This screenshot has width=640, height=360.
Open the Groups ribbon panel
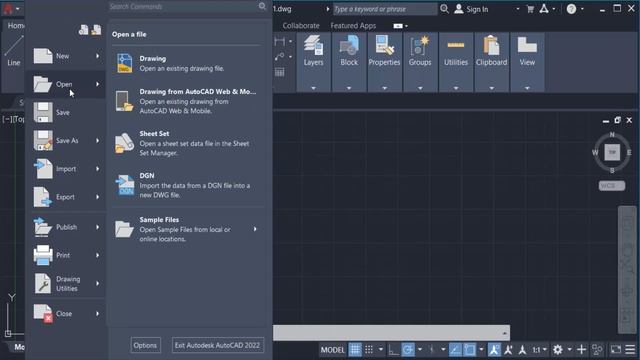tap(420, 51)
